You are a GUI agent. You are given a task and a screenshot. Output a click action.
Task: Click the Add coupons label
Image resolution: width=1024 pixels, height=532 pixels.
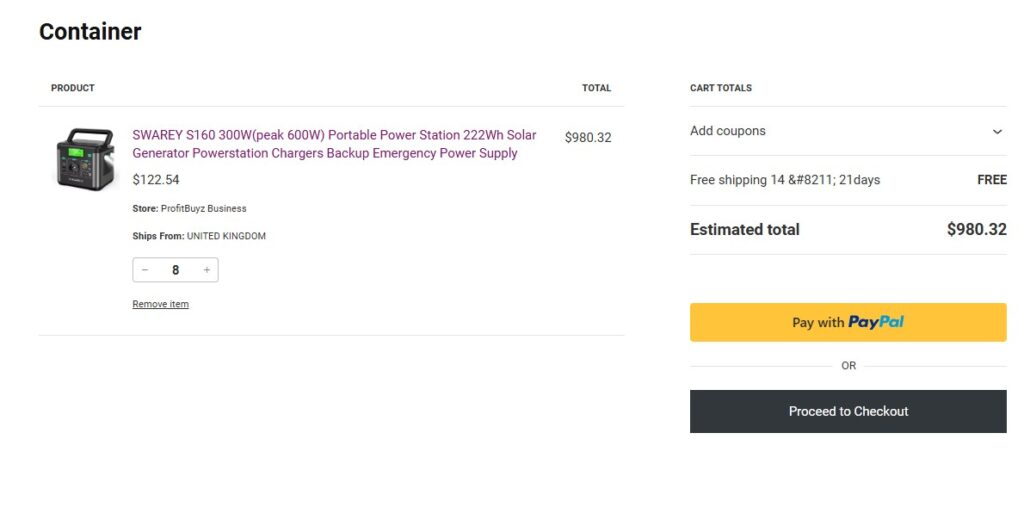(x=728, y=131)
